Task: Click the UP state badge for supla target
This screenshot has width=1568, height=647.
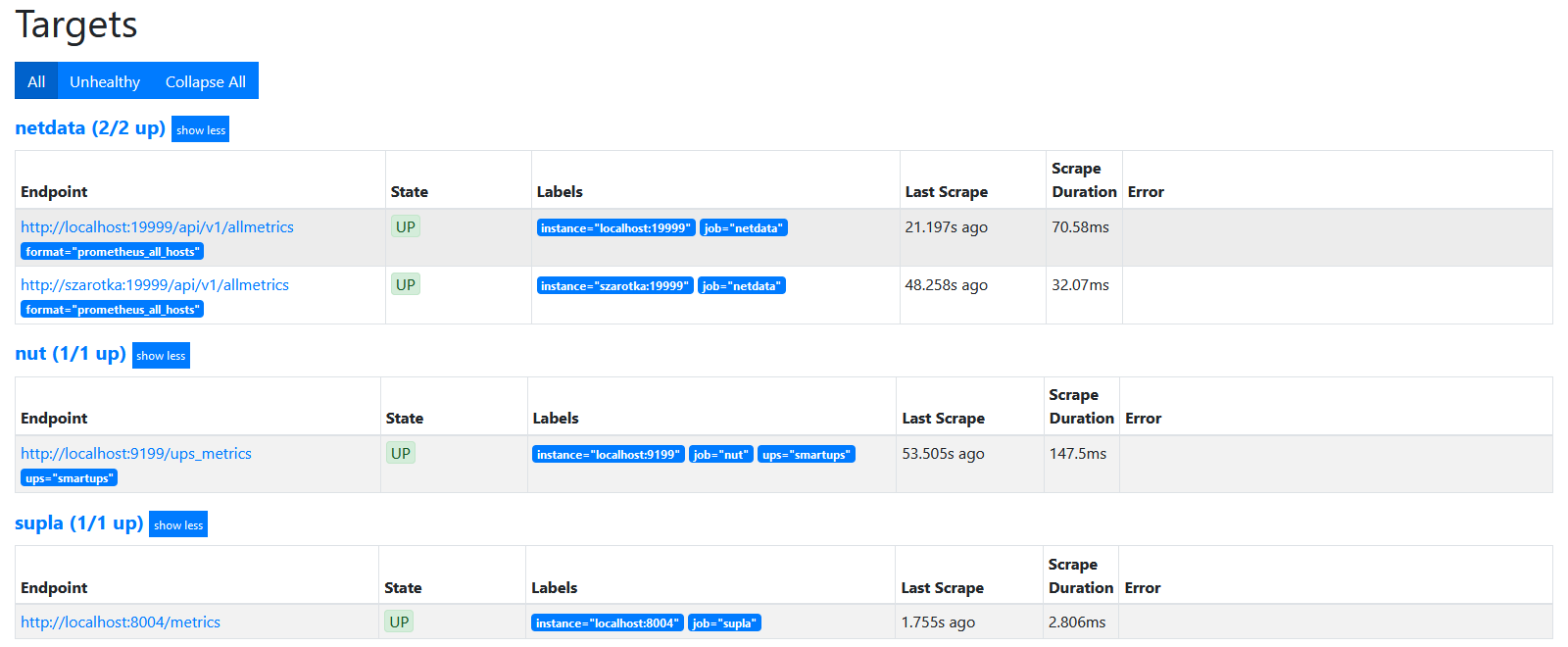Action: tap(399, 622)
